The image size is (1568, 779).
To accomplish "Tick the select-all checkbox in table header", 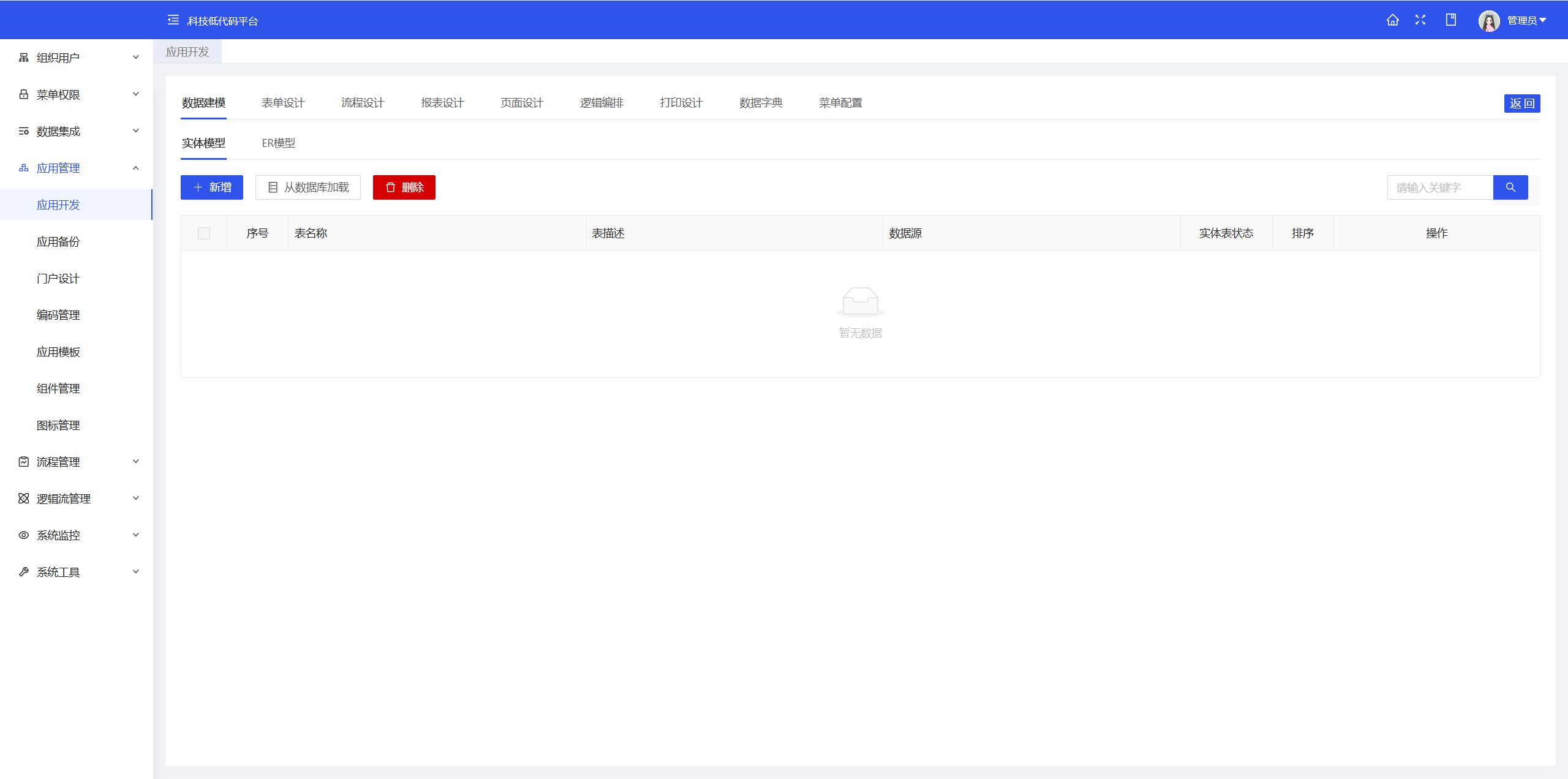I will click(x=204, y=233).
